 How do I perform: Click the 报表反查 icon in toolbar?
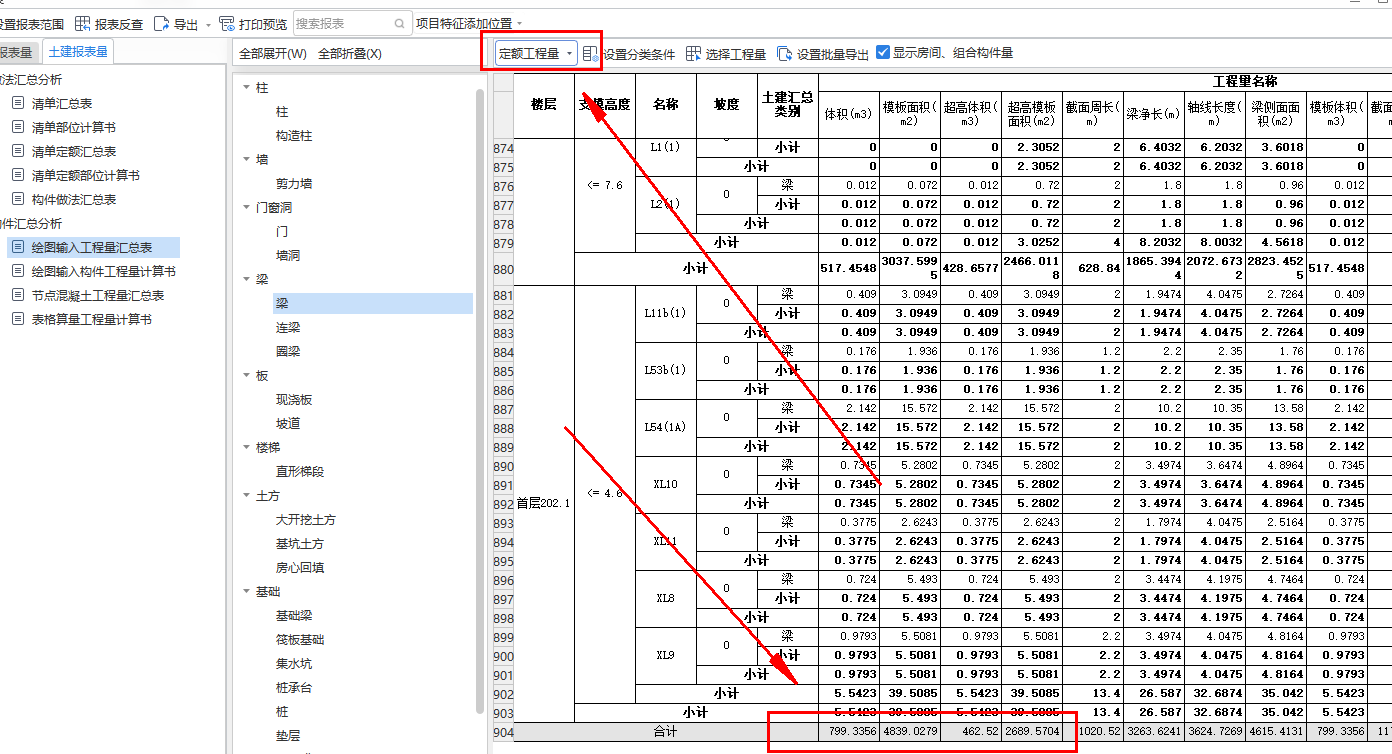pyautogui.click(x=82, y=23)
